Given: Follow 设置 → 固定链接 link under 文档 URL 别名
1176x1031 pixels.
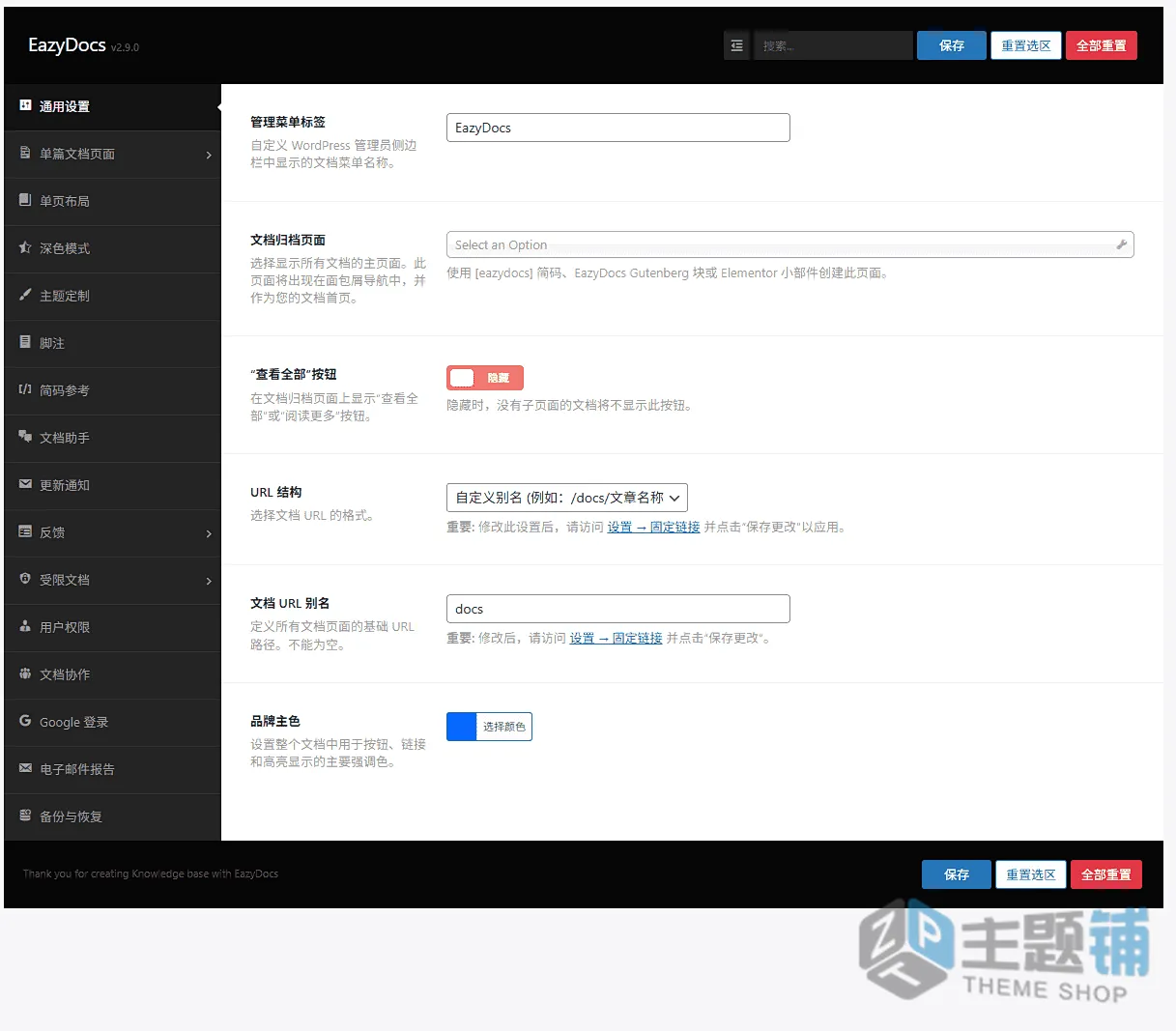Looking at the screenshot, I should (616, 639).
